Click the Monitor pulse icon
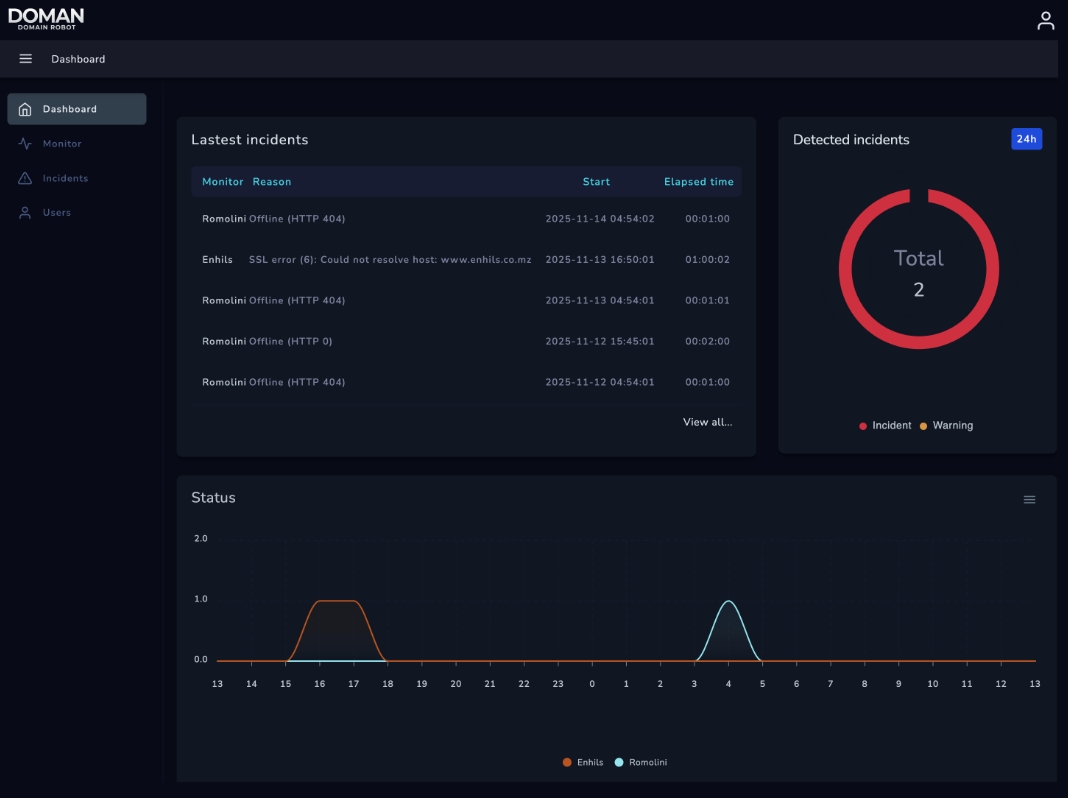1068x798 pixels. pos(25,144)
